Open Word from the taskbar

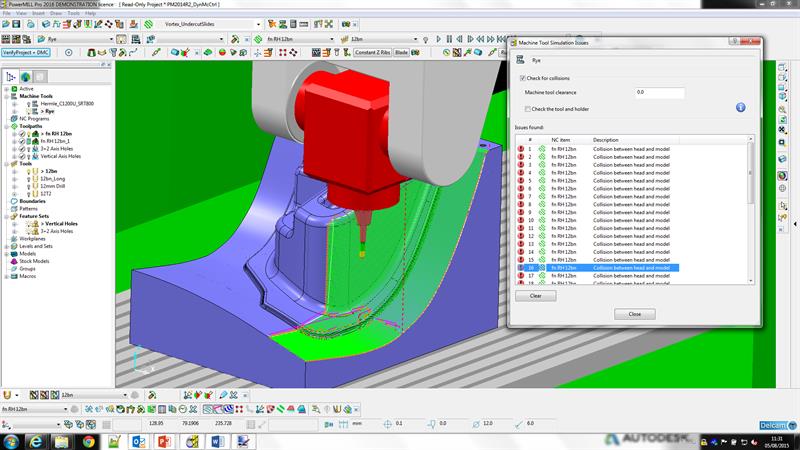217,441
